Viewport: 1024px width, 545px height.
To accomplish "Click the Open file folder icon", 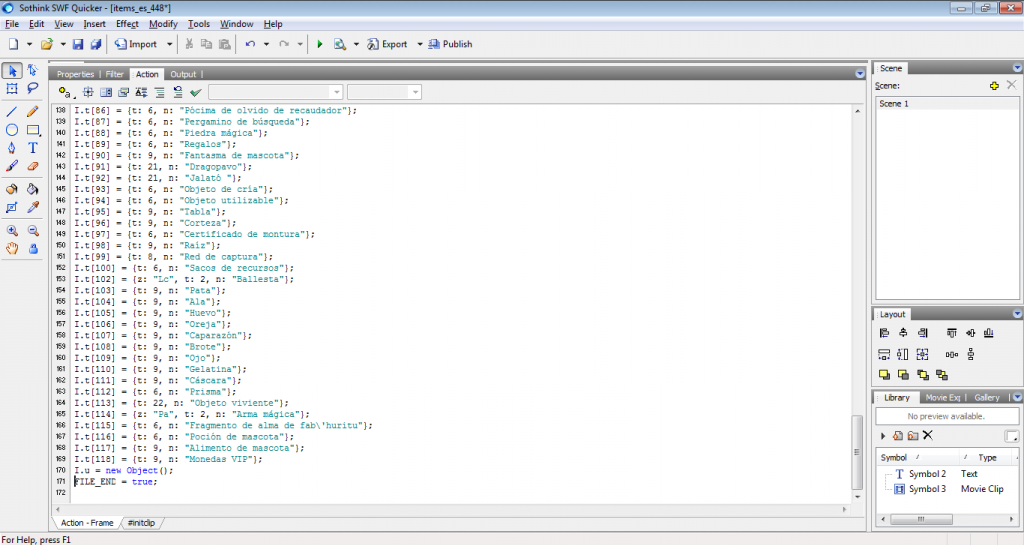I will point(46,44).
